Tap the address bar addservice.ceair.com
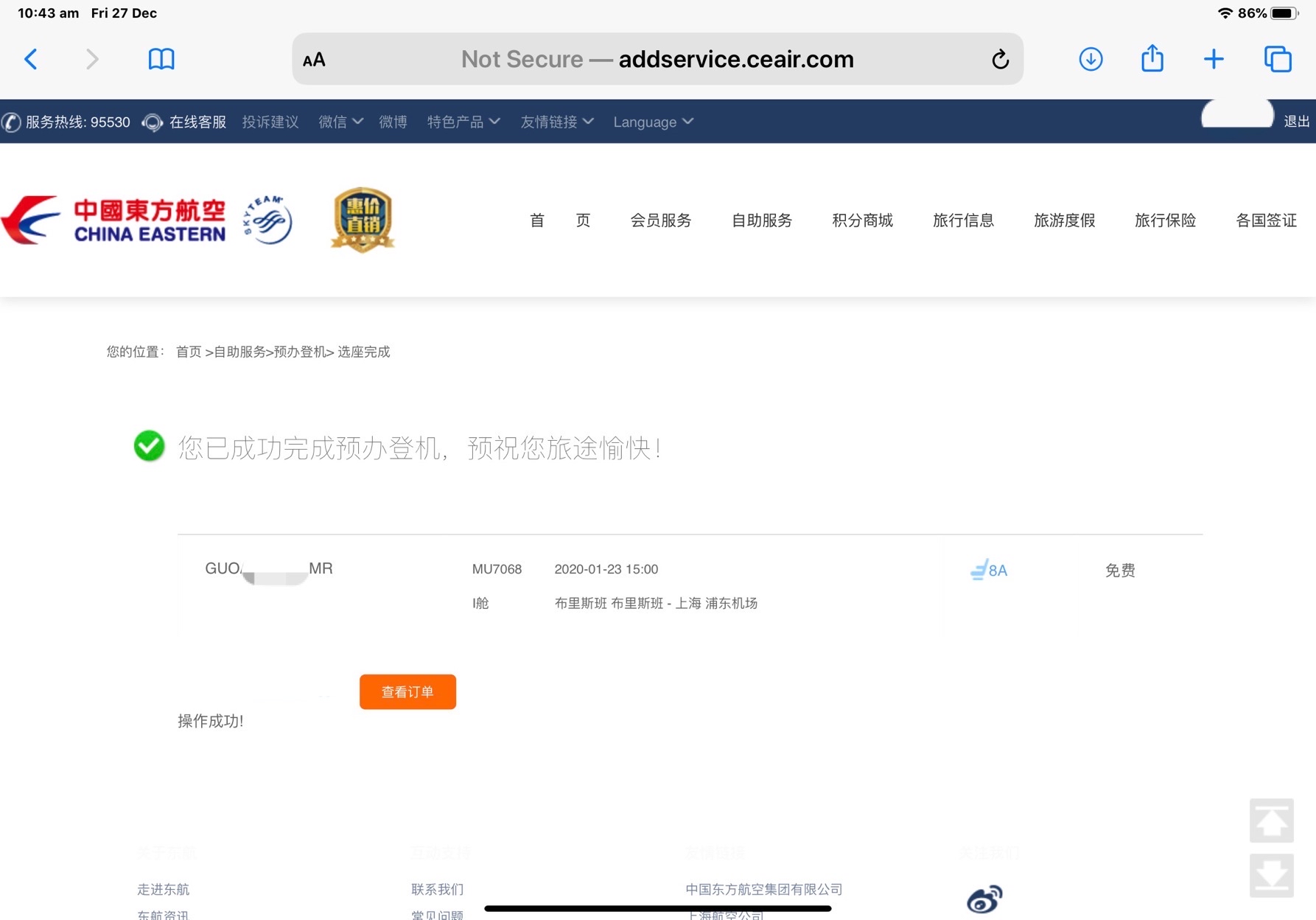1316x920 pixels. tap(657, 59)
